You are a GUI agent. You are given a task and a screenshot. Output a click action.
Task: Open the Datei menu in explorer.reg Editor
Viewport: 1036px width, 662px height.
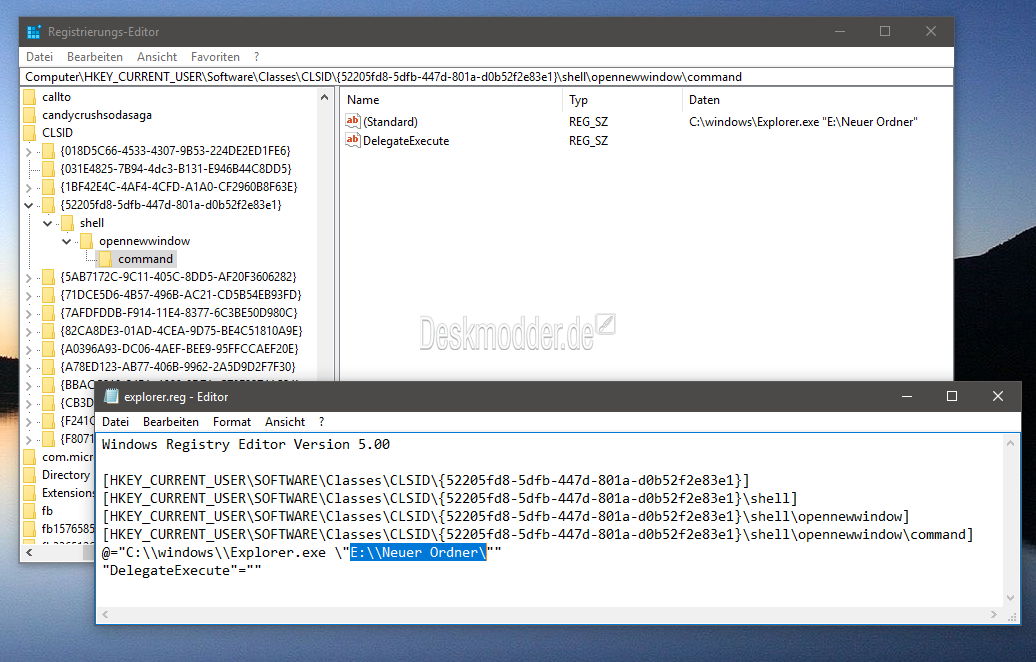[116, 422]
